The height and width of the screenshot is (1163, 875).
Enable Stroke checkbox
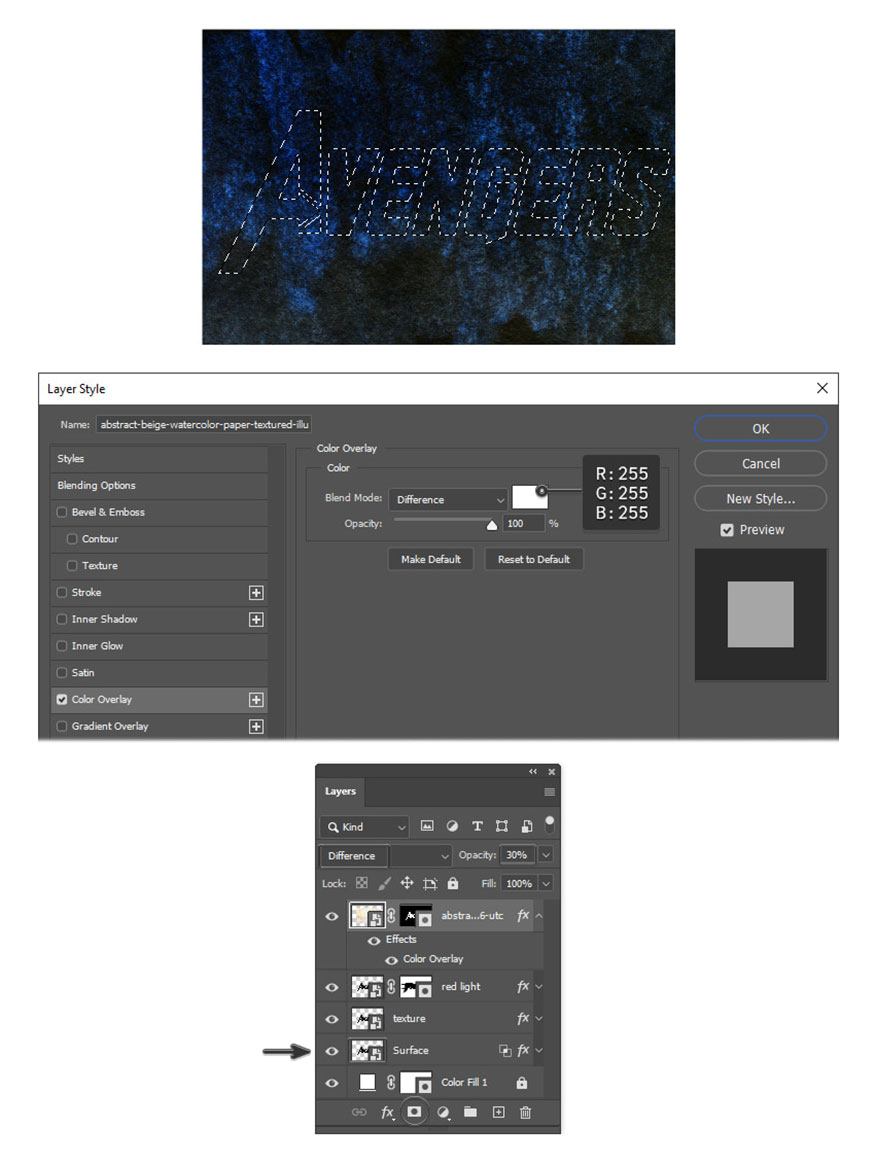62,592
